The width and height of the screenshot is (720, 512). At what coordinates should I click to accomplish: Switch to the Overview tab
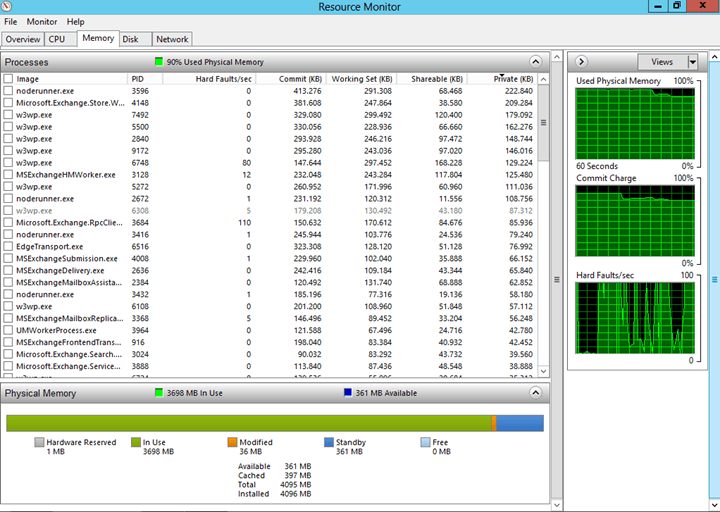coord(22,39)
